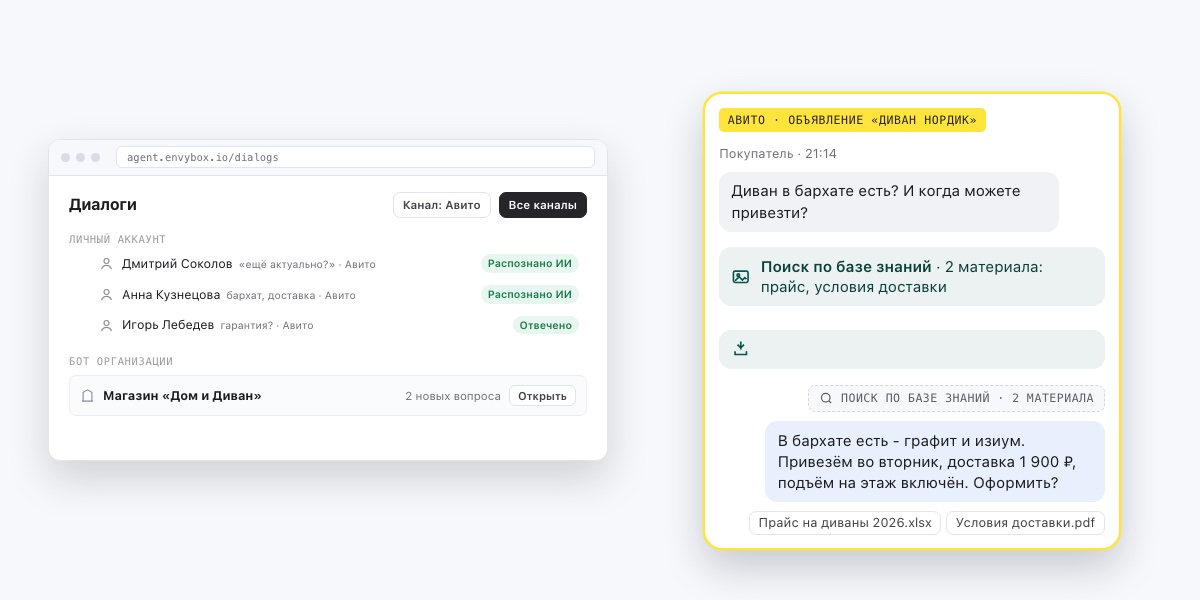Screen dimensions: 1200x600
Task: Open the Условия доставки.pdf attachment
Action: click(1025, 523)
